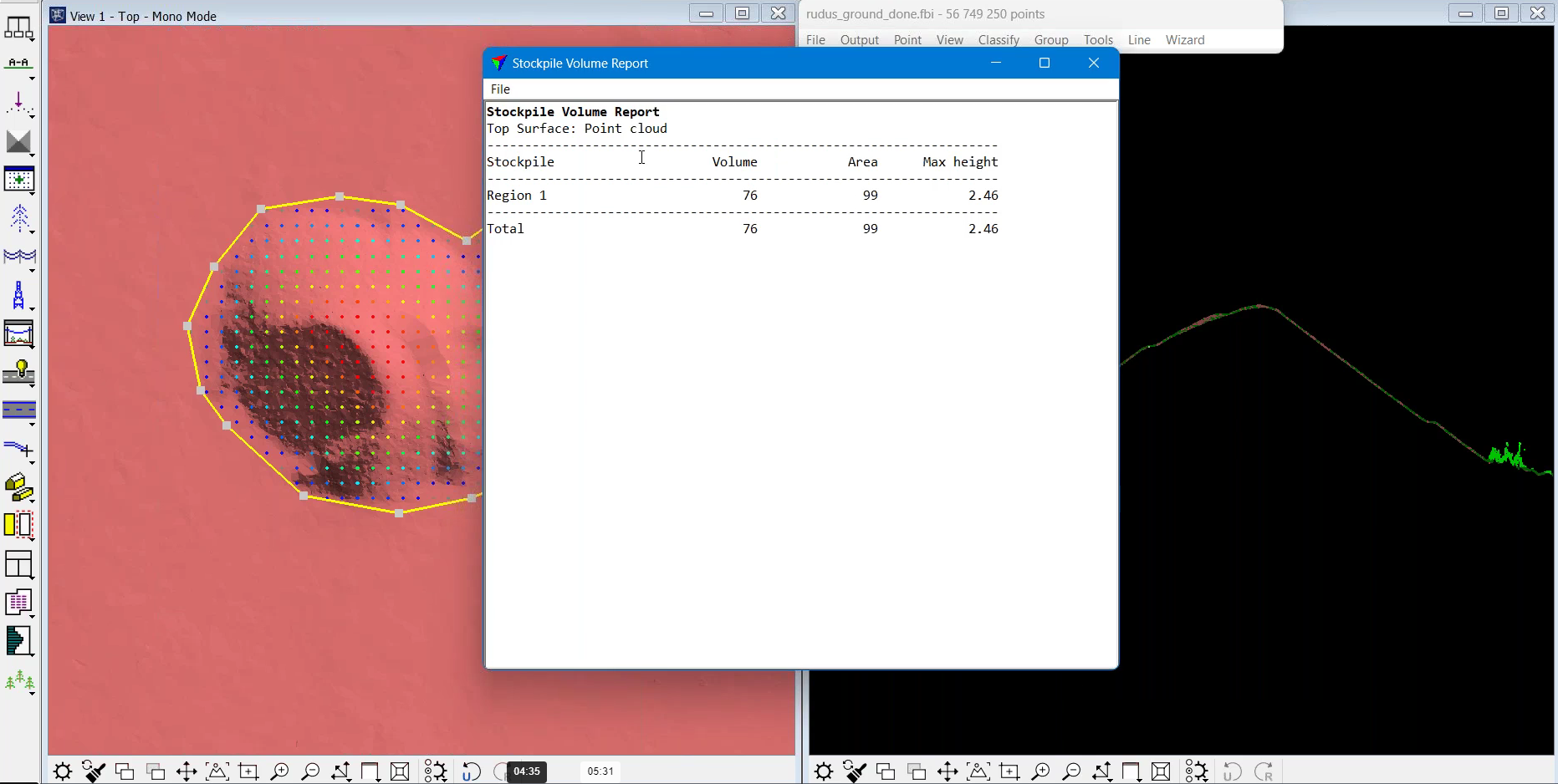Click pan arrows in black profile view toolbar
Screen dimensions: 1558x784
[948, 771]
